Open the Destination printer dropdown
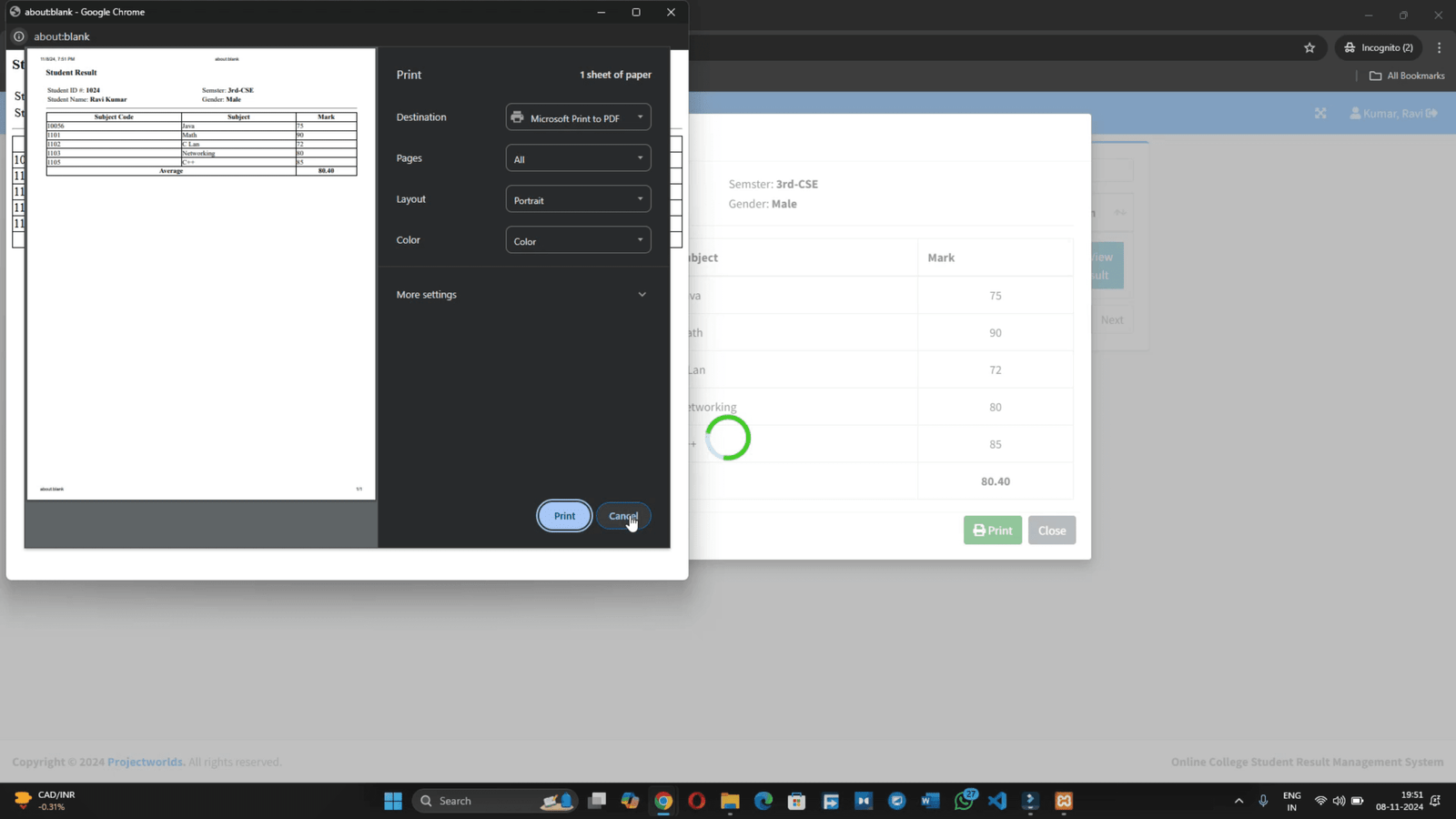The image size is (1456, 819). [x=578, y=117]
